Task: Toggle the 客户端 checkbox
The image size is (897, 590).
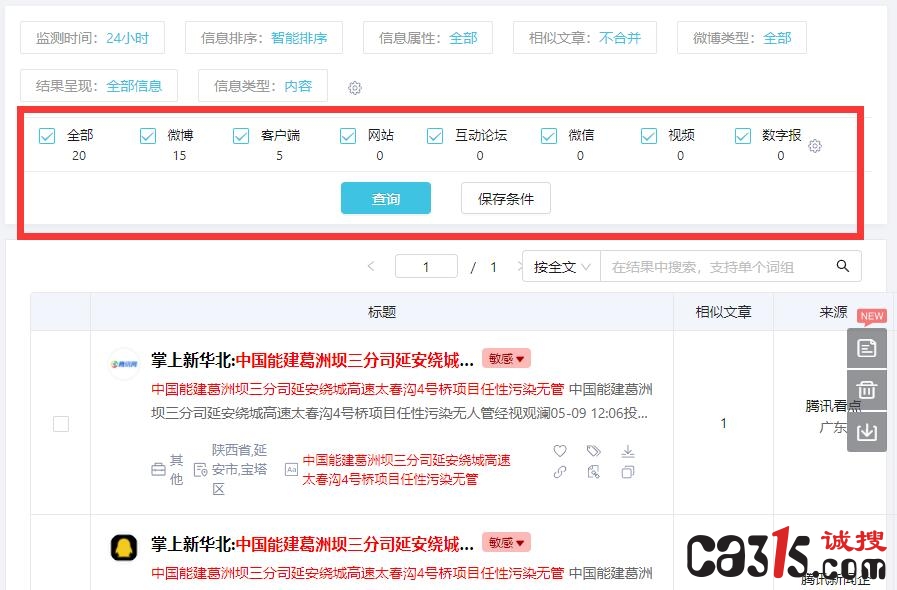Action: click(241, 136)
